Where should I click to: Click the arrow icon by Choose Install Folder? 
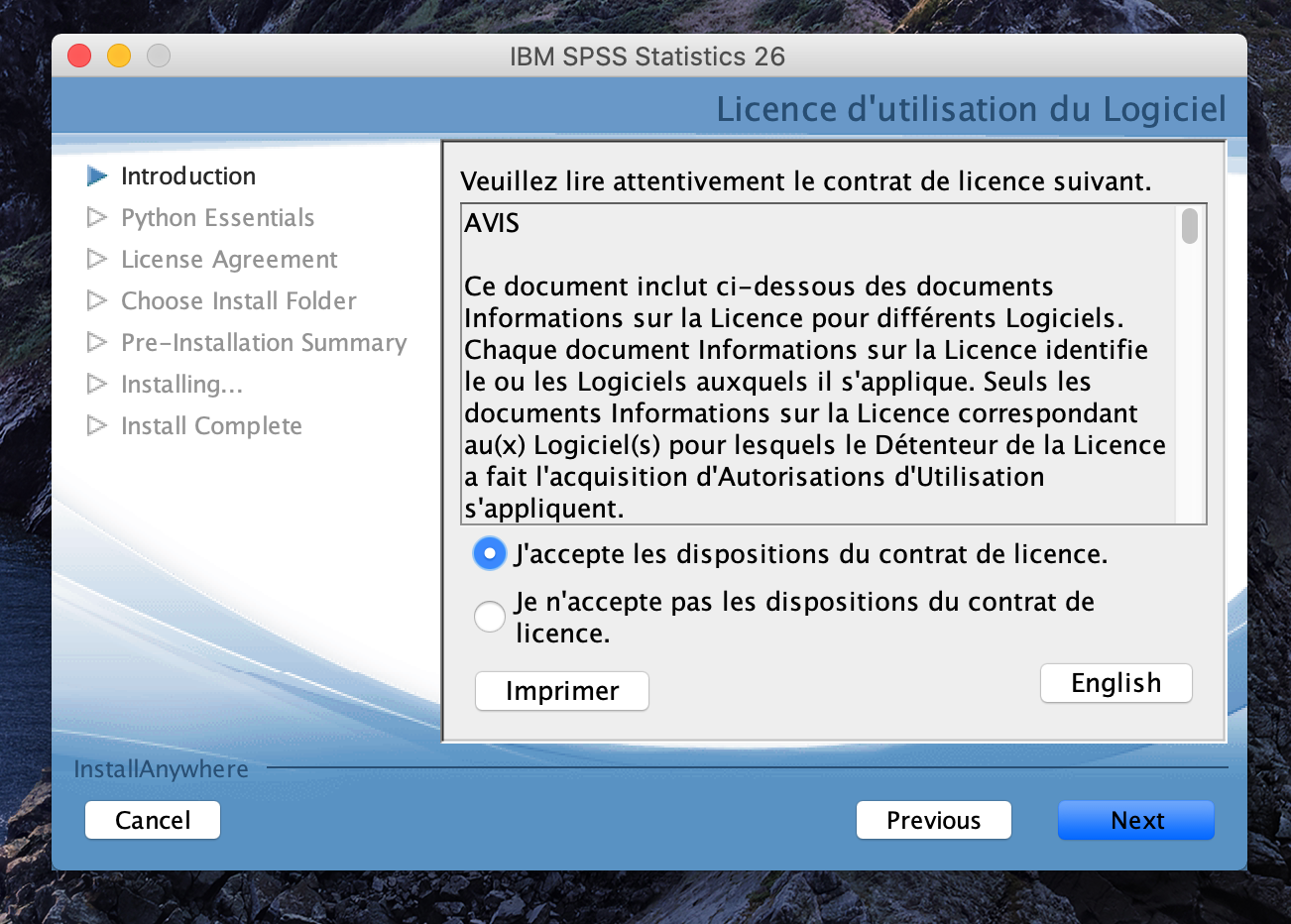click(97, 300)
